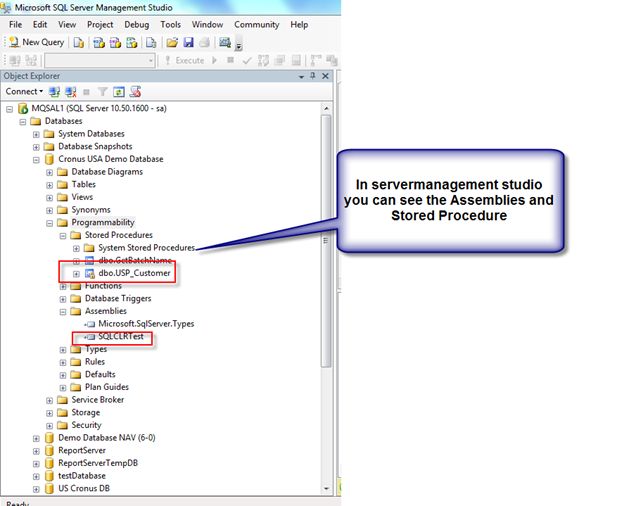The image size is (624, 506).
Task: Click the Analysis Services XMLA Query icon
Action: click(131, 43)
